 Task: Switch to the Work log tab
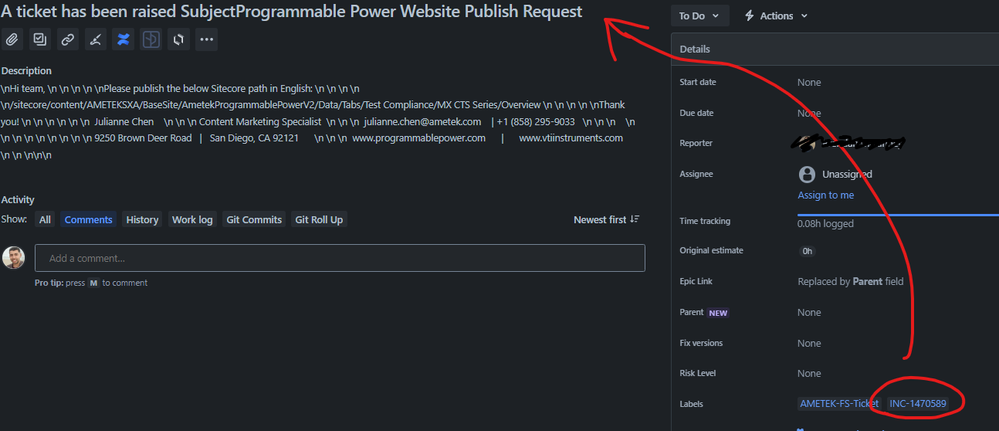coord(192,219)
